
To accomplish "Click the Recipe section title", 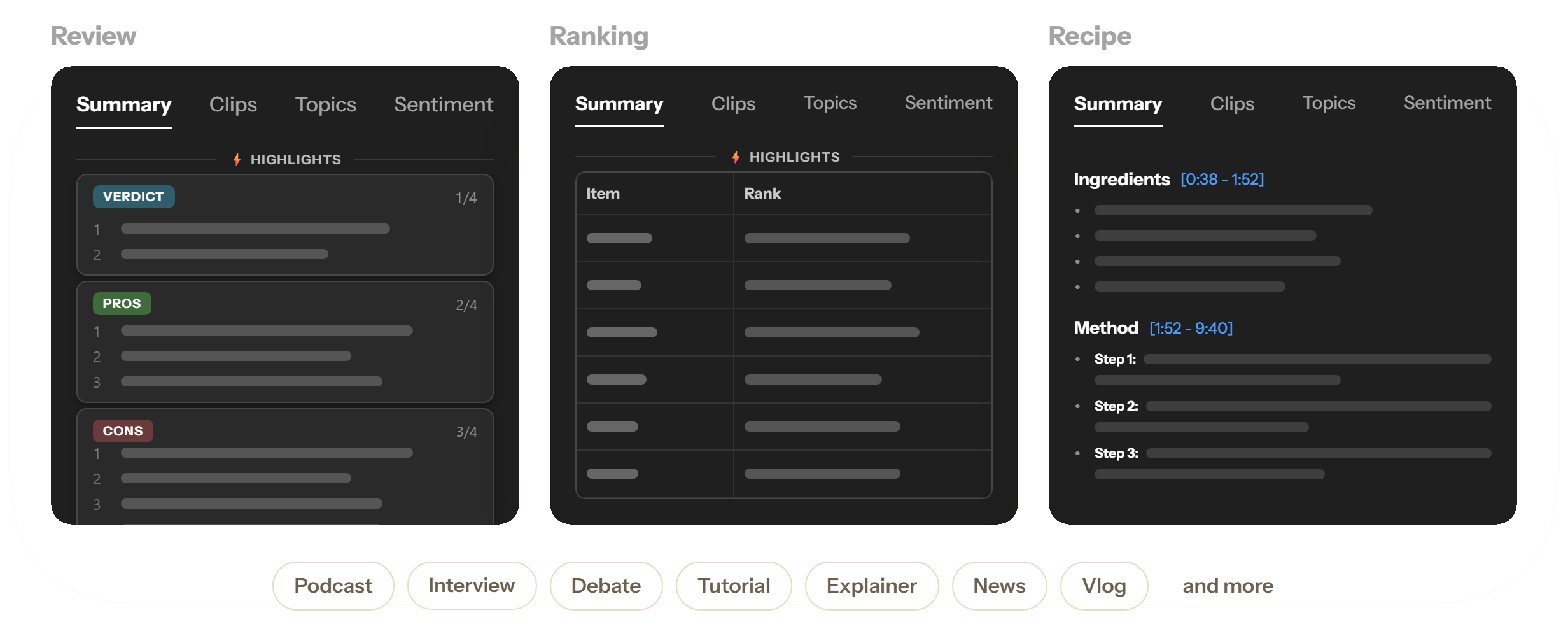I will 1089,36.
